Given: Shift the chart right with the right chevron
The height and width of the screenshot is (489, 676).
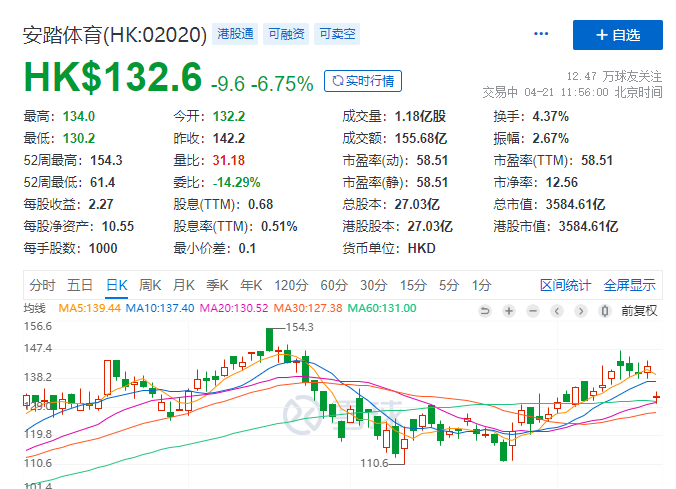Looking at the screenshot, I should (x=581, y=311).
